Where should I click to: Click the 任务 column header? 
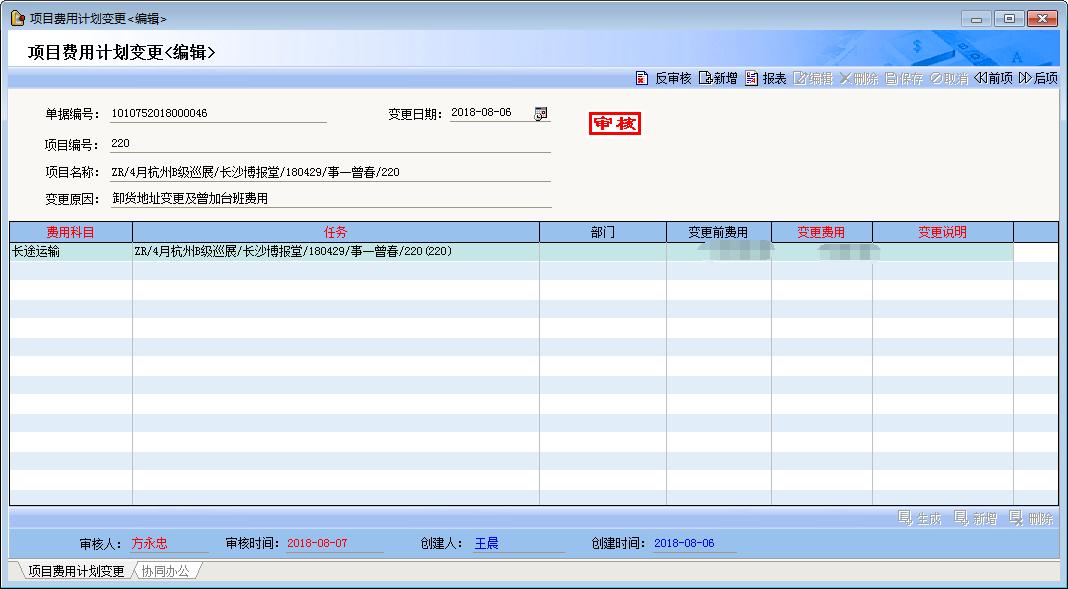coord(335,232)
